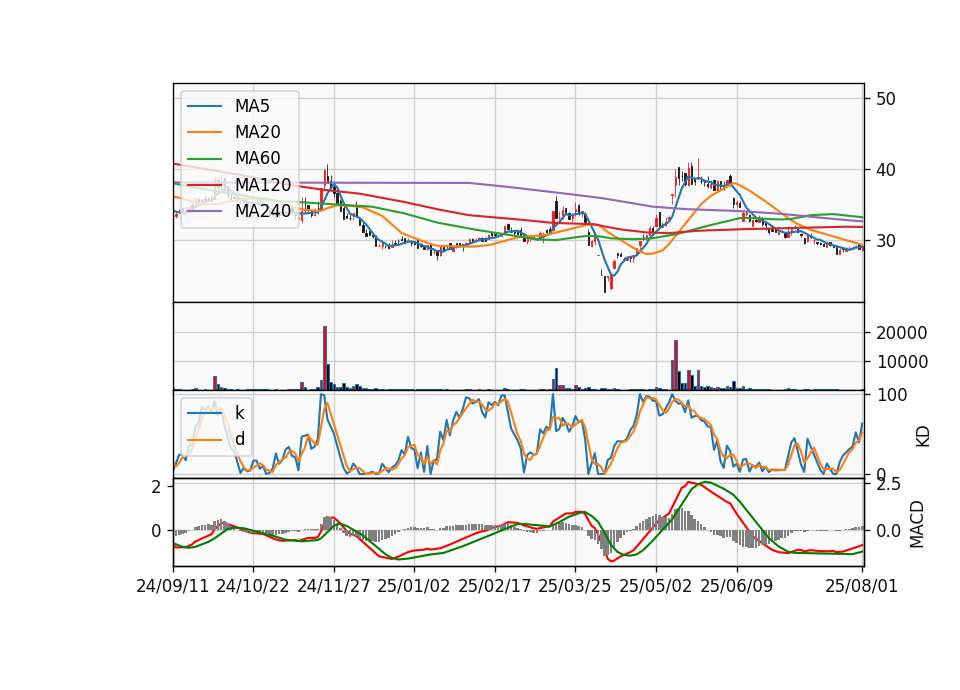Click the KD axis value 100
This screenshot has height=690, width=960.
892,396
